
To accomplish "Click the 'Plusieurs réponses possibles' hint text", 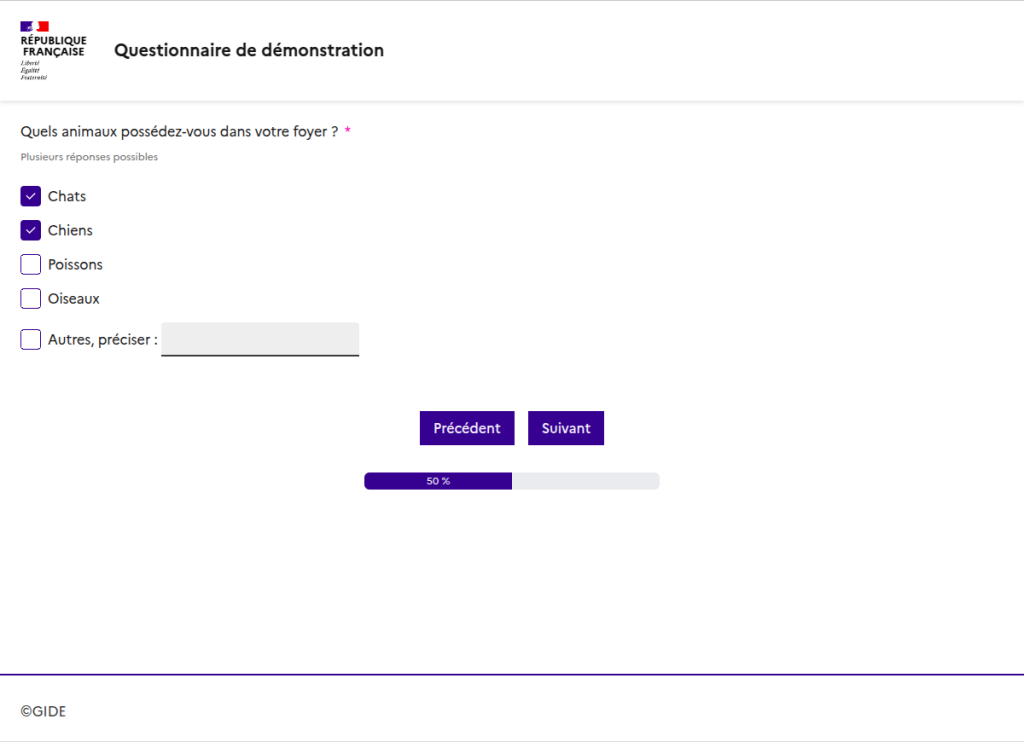I will tap(88, 156).
